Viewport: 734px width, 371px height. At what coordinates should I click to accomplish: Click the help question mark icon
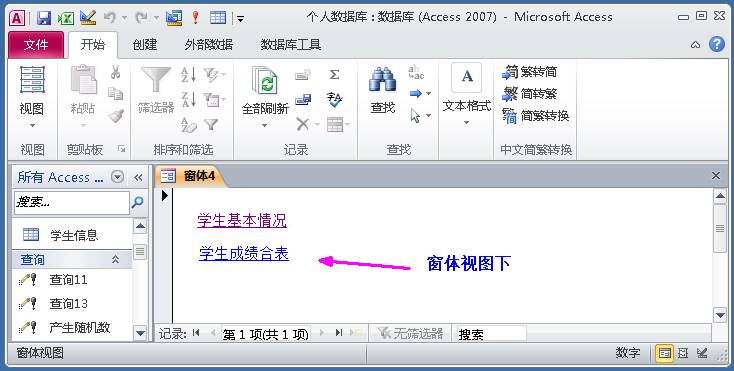(716, 44)
